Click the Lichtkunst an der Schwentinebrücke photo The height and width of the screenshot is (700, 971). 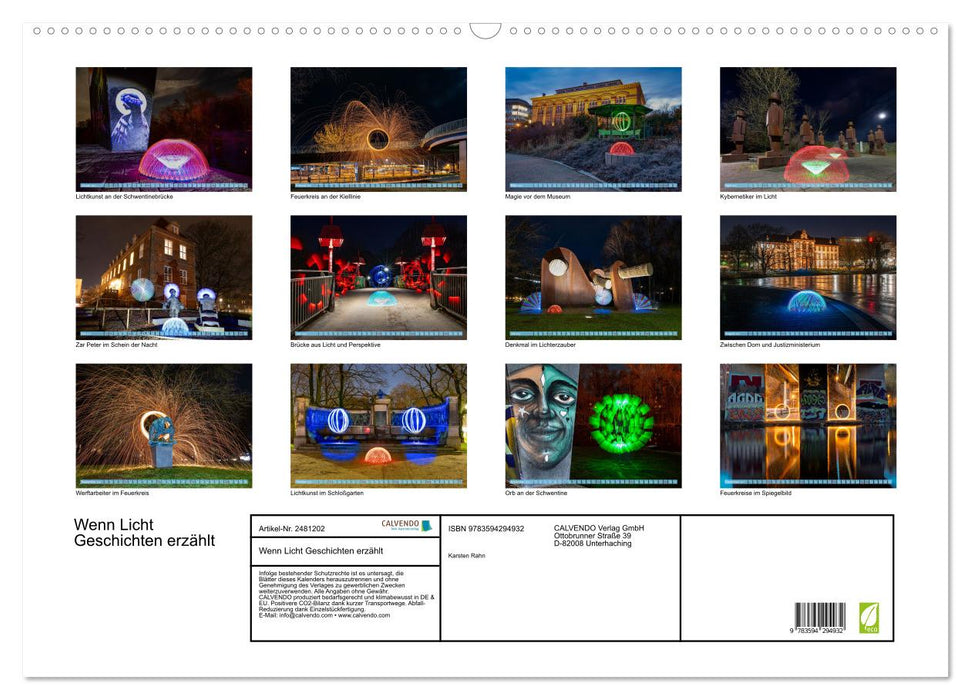(163, 129)
